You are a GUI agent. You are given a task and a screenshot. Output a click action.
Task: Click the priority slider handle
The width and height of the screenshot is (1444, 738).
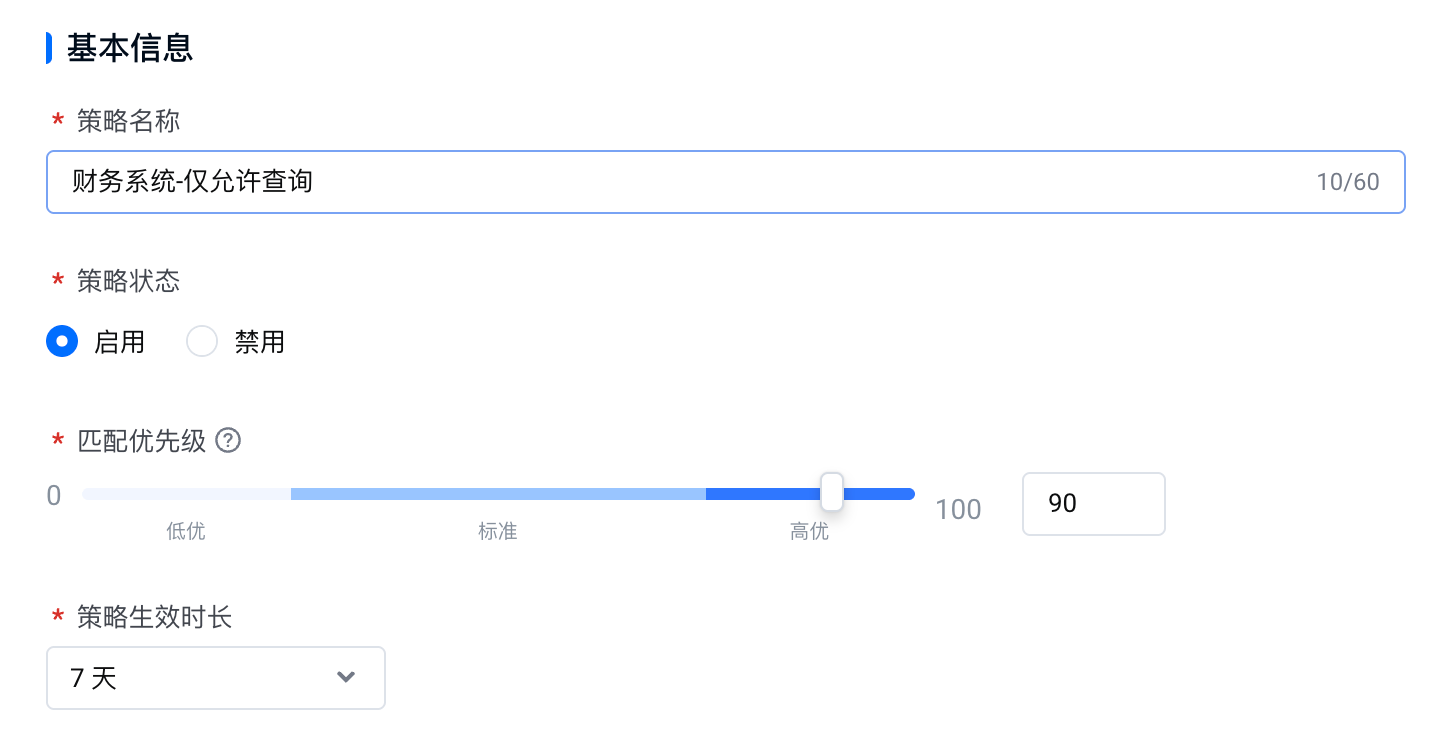tap(832, 492)
